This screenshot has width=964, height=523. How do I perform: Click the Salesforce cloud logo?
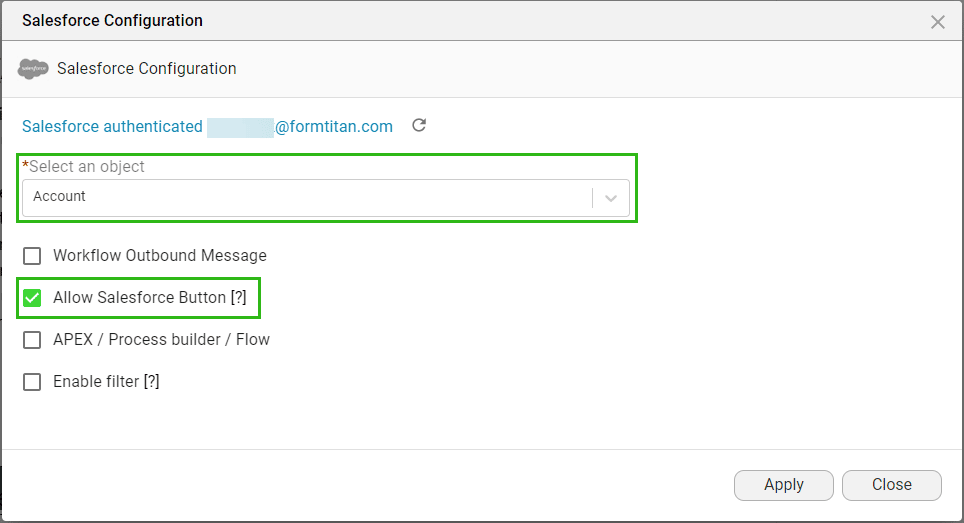[x=33, y=69]
